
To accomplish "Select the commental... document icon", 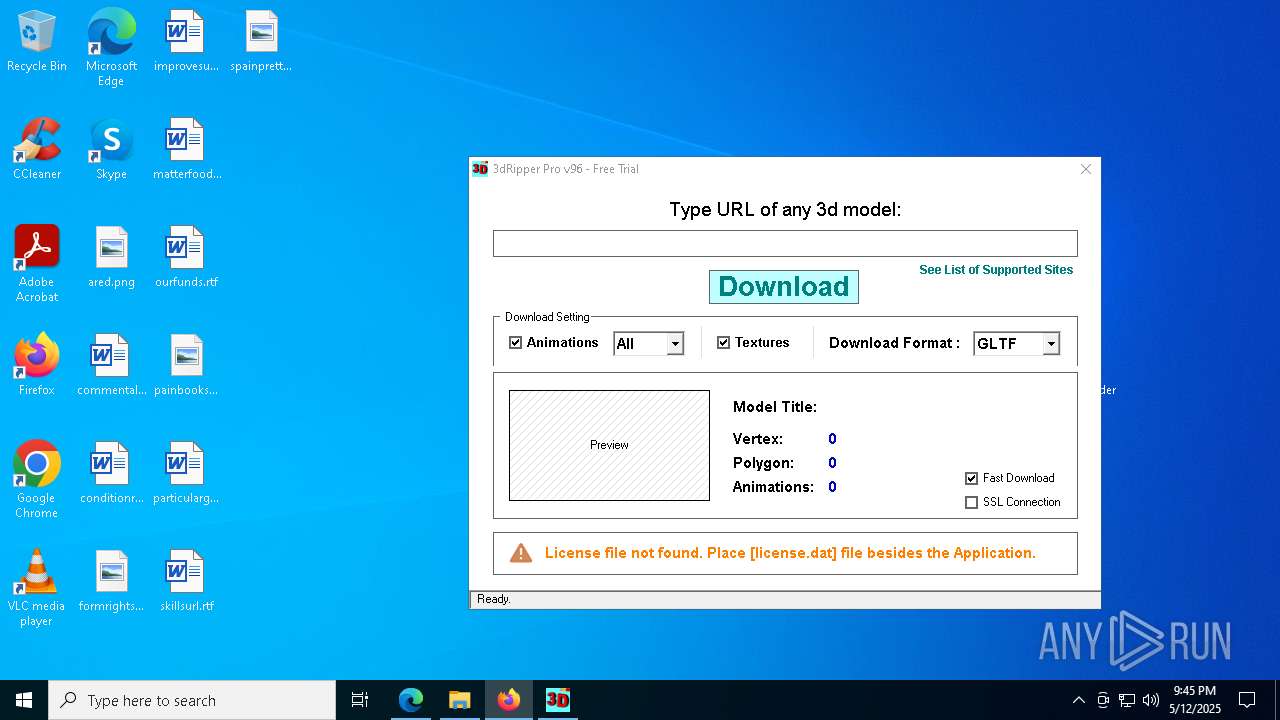I will (x=111, y=366).
